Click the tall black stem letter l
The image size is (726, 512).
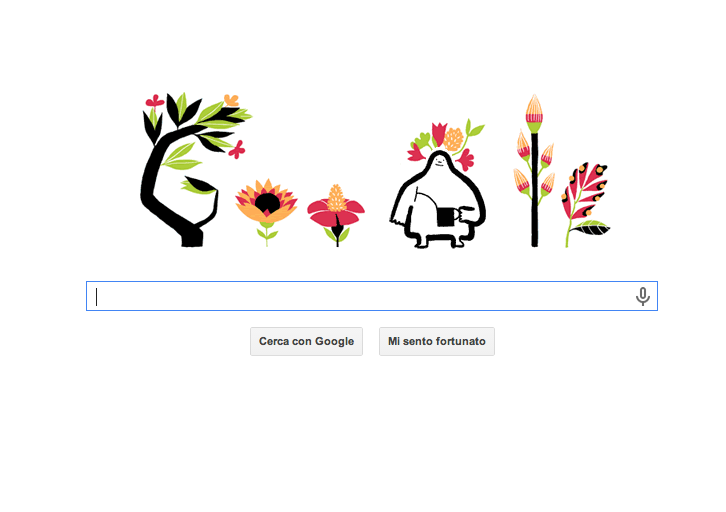(534, 190)
